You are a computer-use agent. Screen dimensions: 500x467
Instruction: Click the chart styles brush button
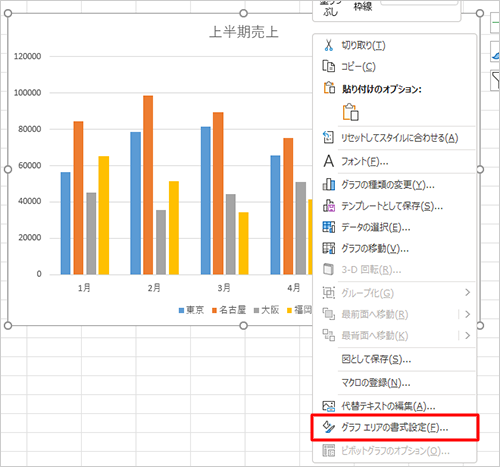pyautogui.click(x=495, y=52)
